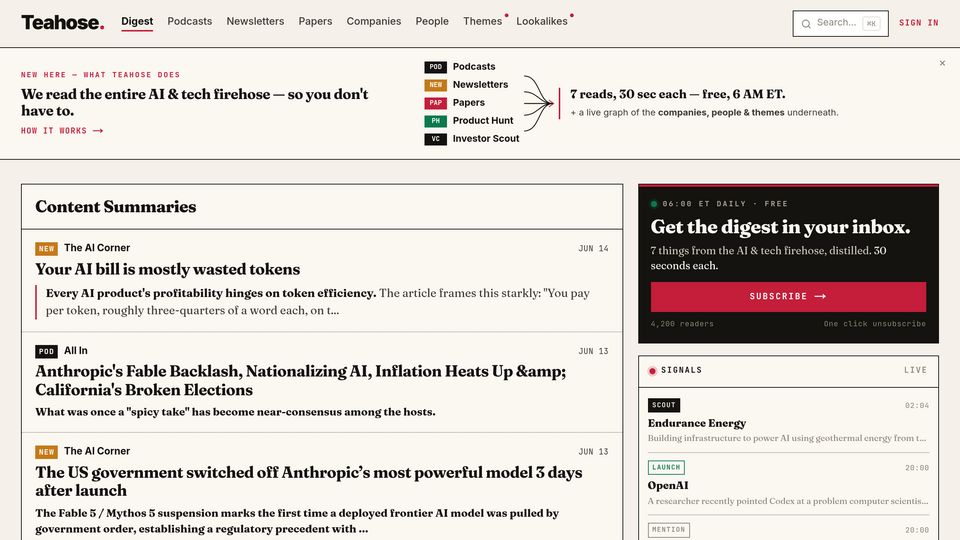
Task: Click the search magnifier icon
Action: [x=806, y=24]
